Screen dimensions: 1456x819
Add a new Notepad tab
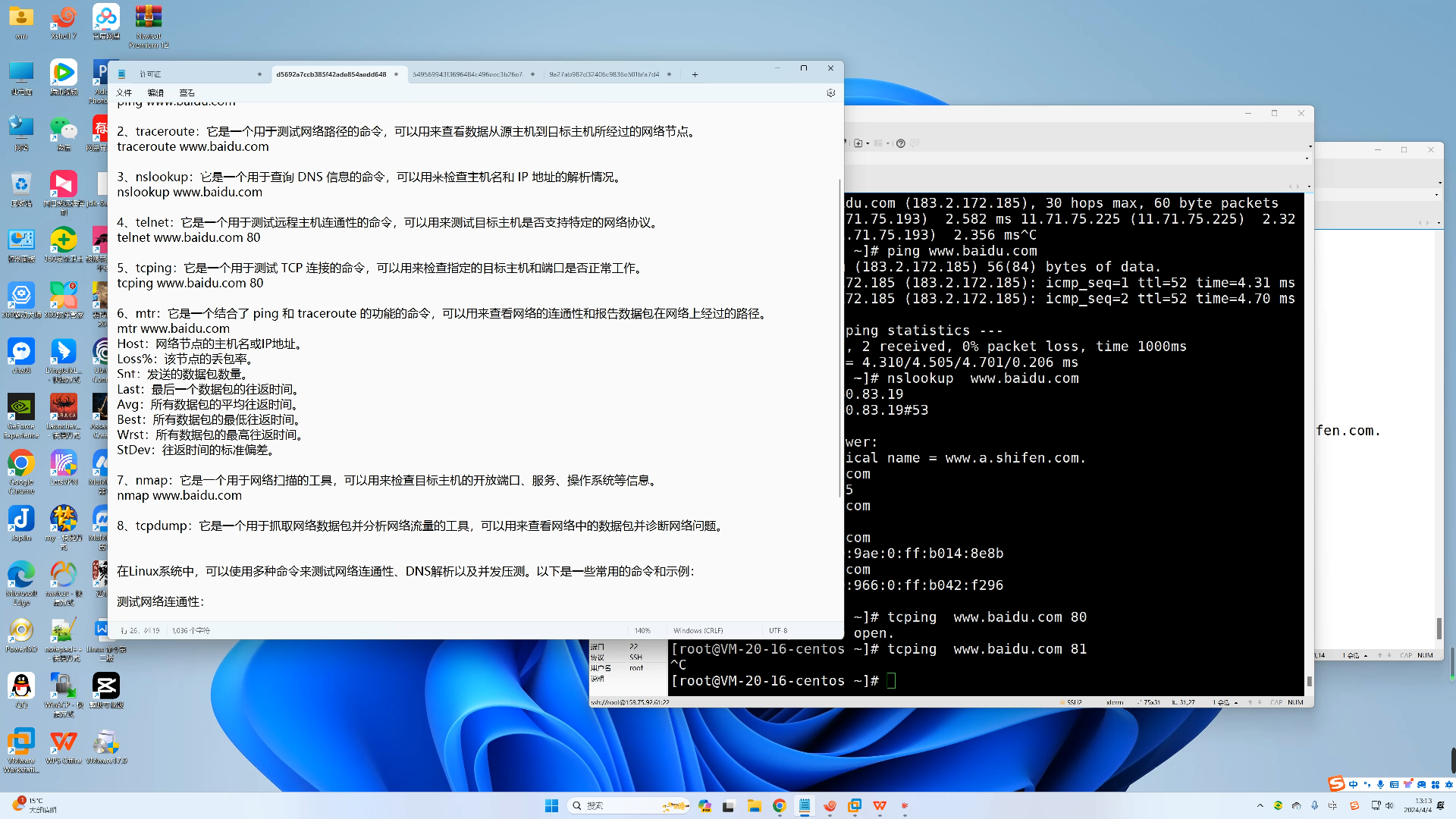(695, 74)
